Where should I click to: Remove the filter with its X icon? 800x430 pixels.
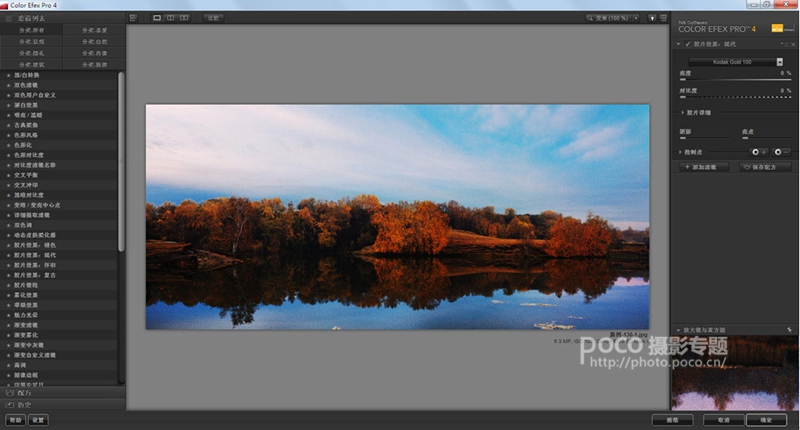click(793, 44)
